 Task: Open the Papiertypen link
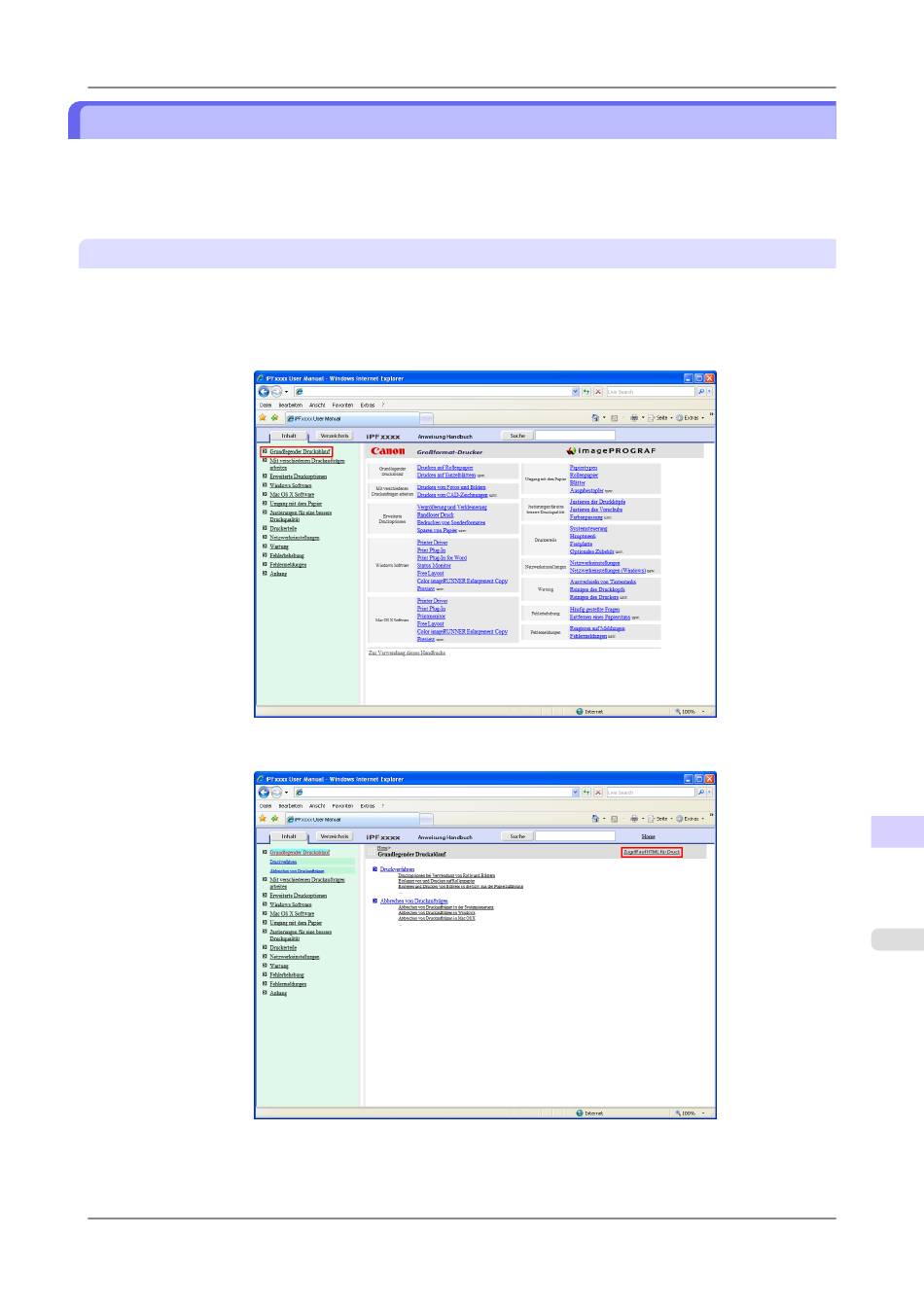(584, 468)
